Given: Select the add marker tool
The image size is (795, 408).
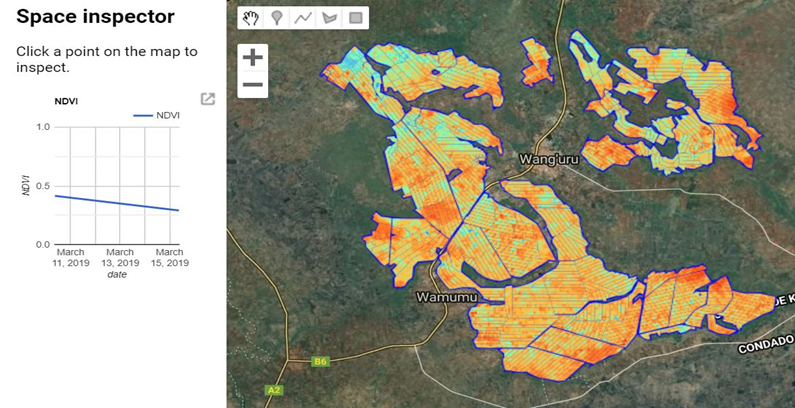Looking at the screenshot, I should point(278,18).
